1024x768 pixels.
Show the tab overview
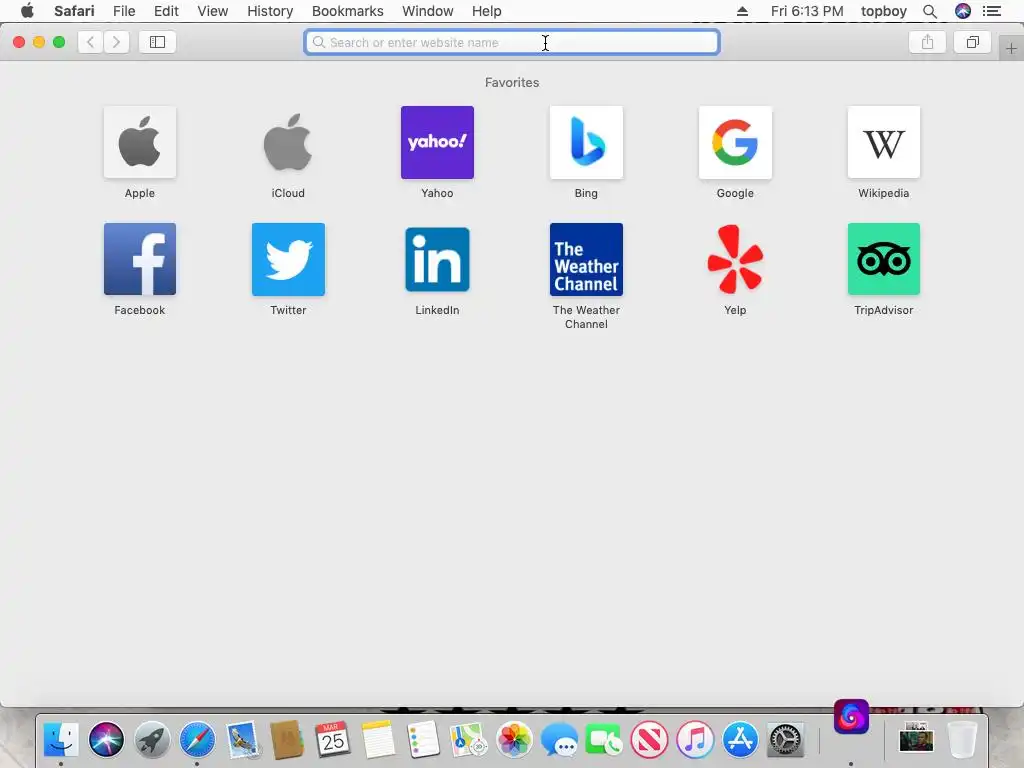click(x=972, y=42)
